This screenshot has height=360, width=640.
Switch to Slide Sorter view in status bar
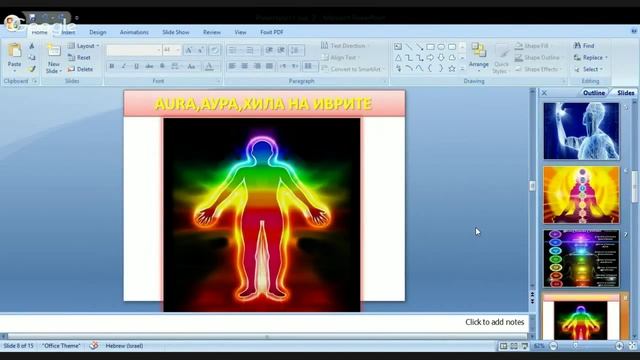click(x=514, y=346)
